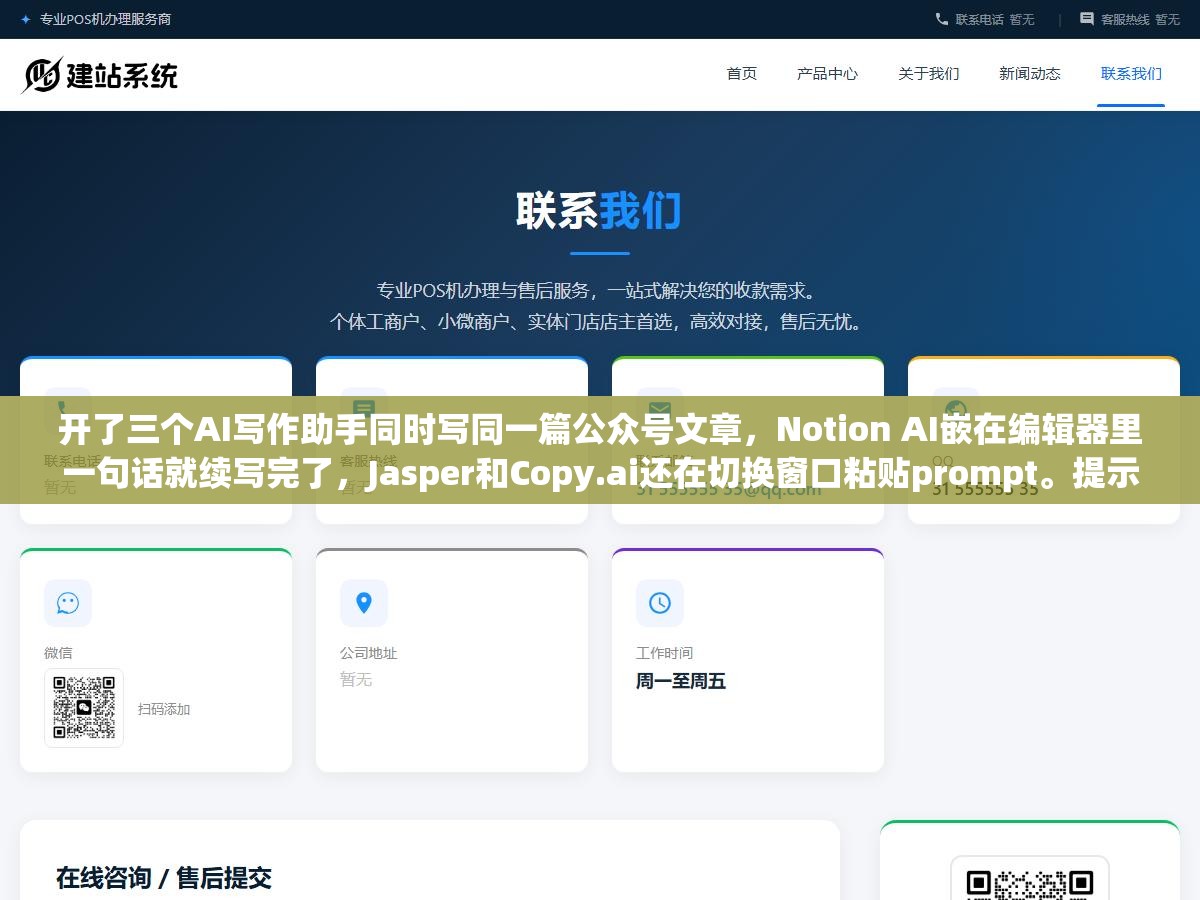
Task: Click the 公司地址 label
Action: coord(369,653)
